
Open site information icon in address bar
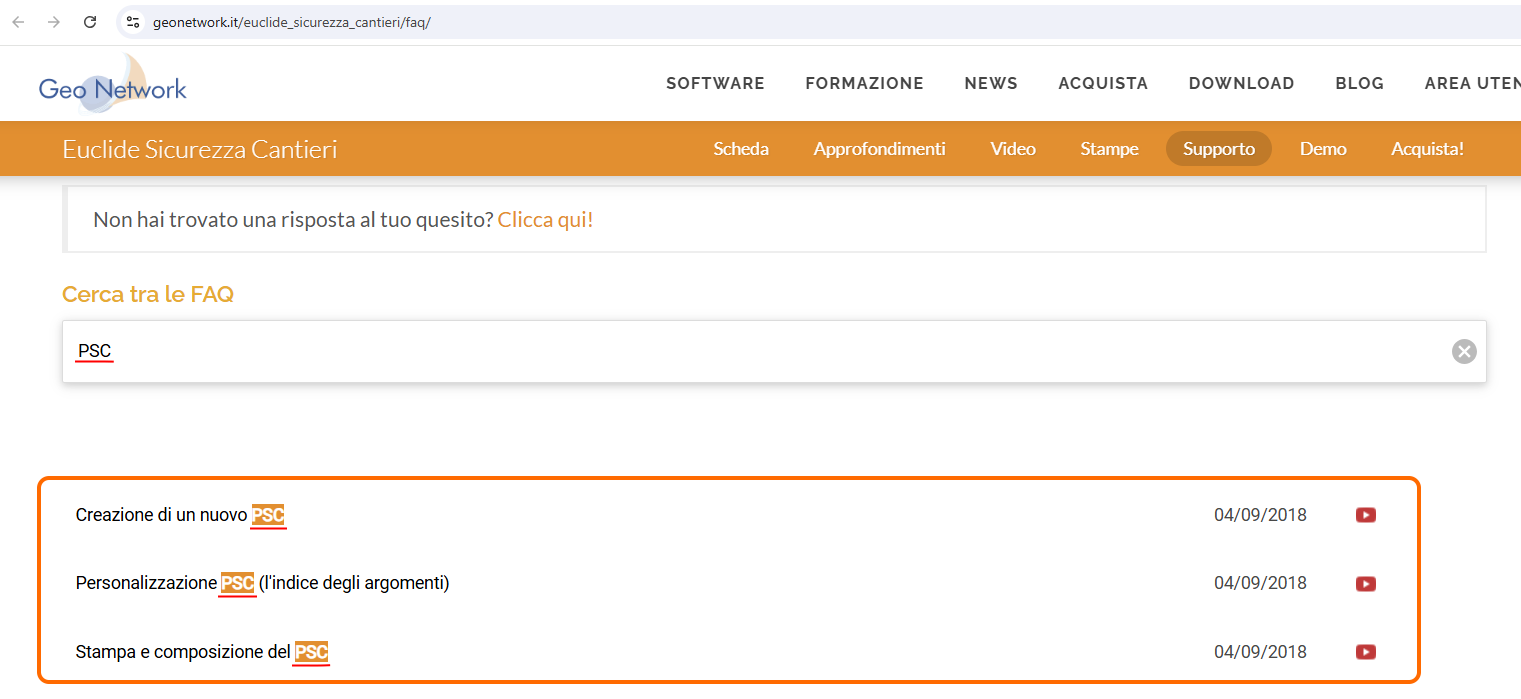click(133, 22)
